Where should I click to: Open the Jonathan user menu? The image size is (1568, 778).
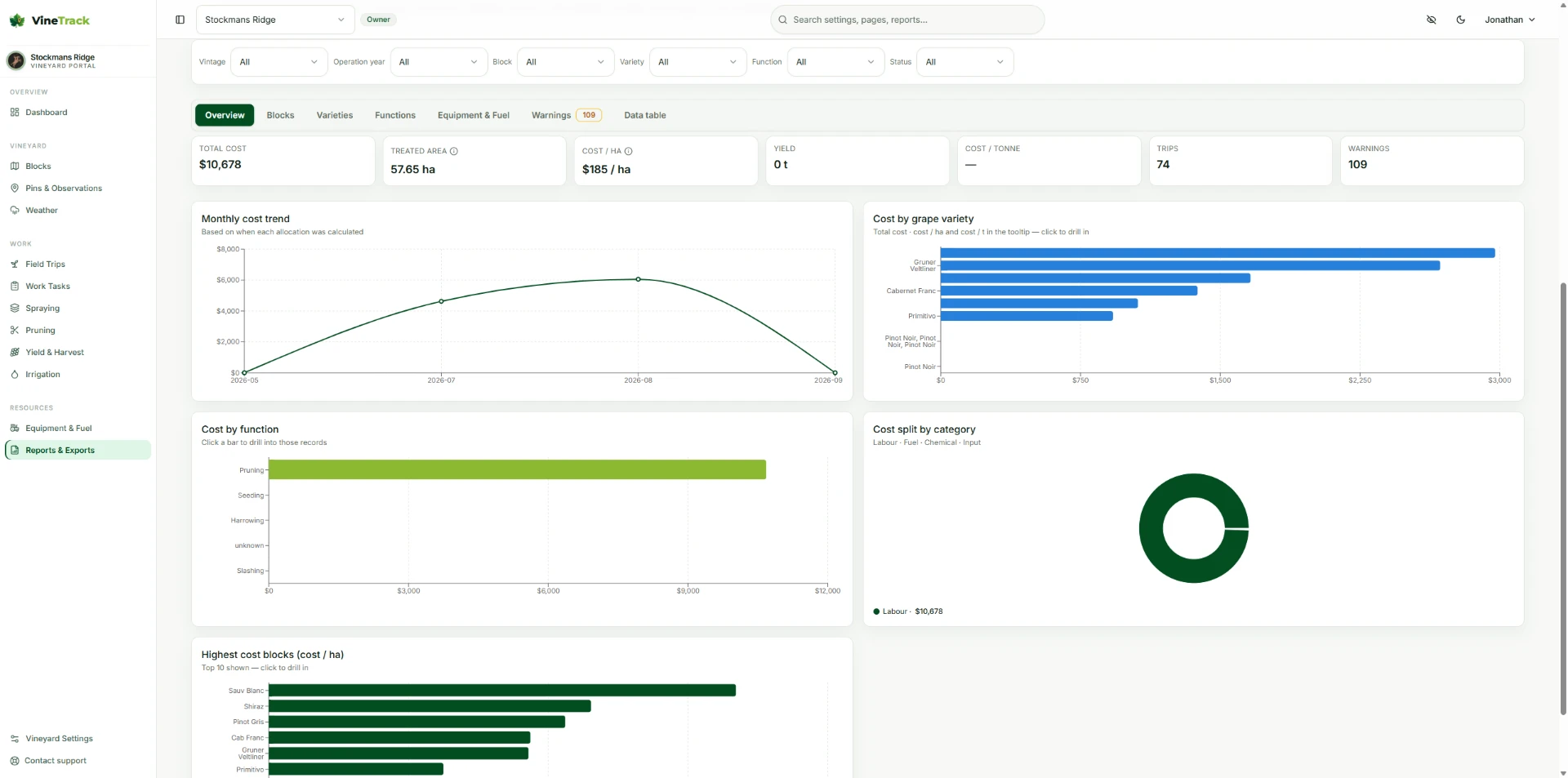(1509, 20)
